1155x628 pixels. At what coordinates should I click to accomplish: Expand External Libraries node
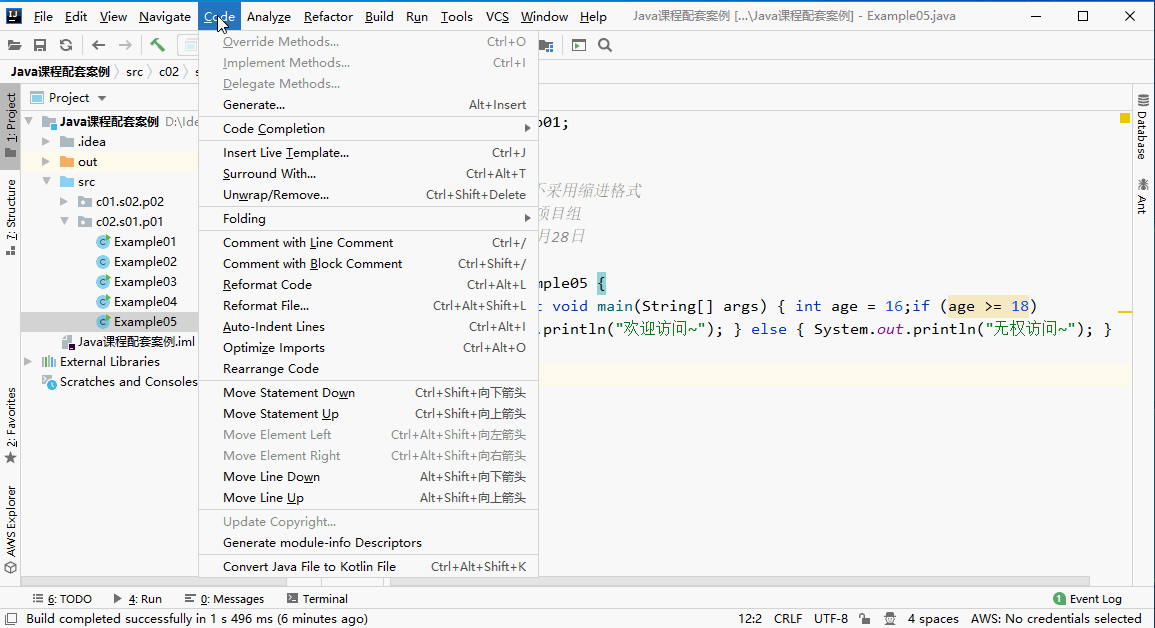coord(29,361)
